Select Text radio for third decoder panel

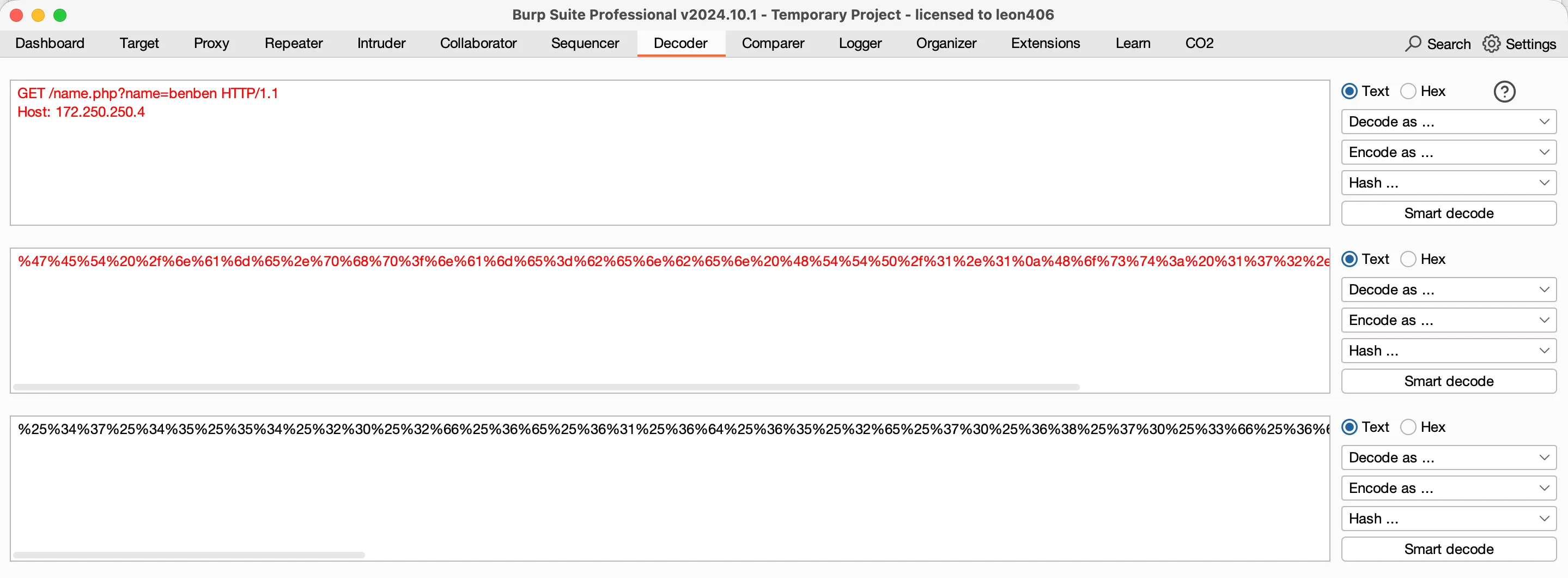pos(1350,427)
